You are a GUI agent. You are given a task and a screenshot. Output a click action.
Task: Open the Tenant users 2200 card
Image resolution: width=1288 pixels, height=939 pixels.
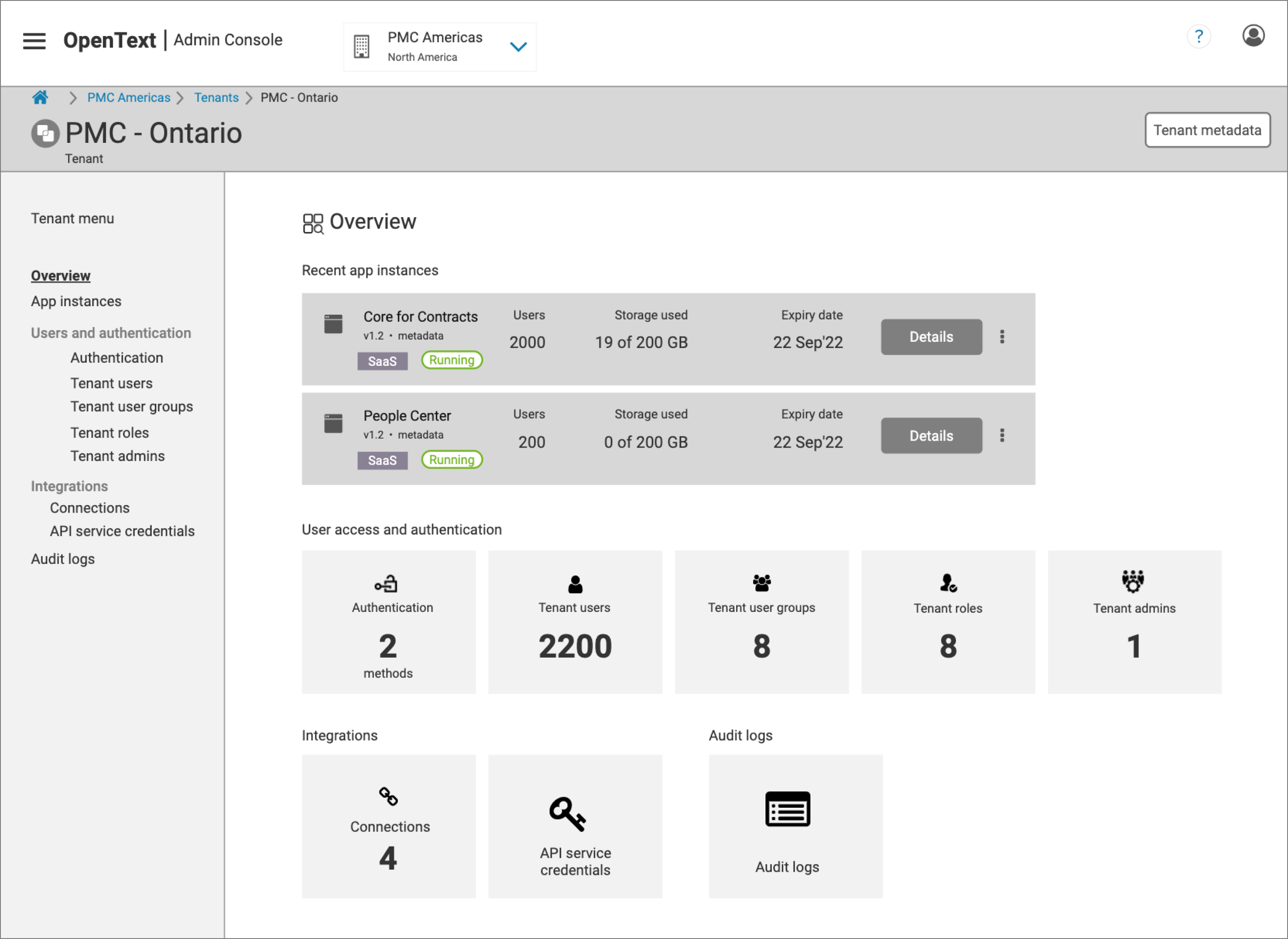[575, 622]
